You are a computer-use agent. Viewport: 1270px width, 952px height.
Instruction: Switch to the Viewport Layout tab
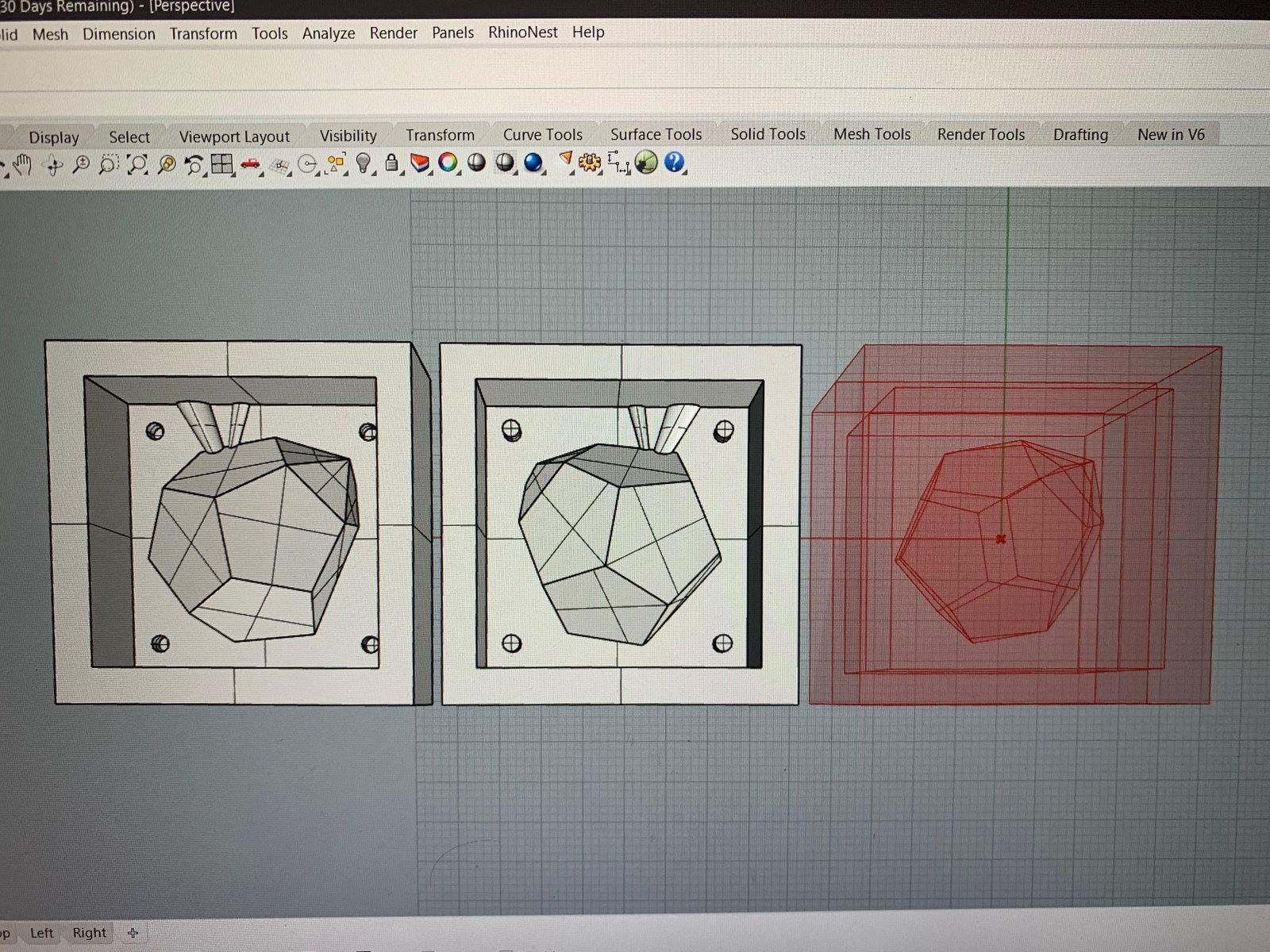click(234, 136)
